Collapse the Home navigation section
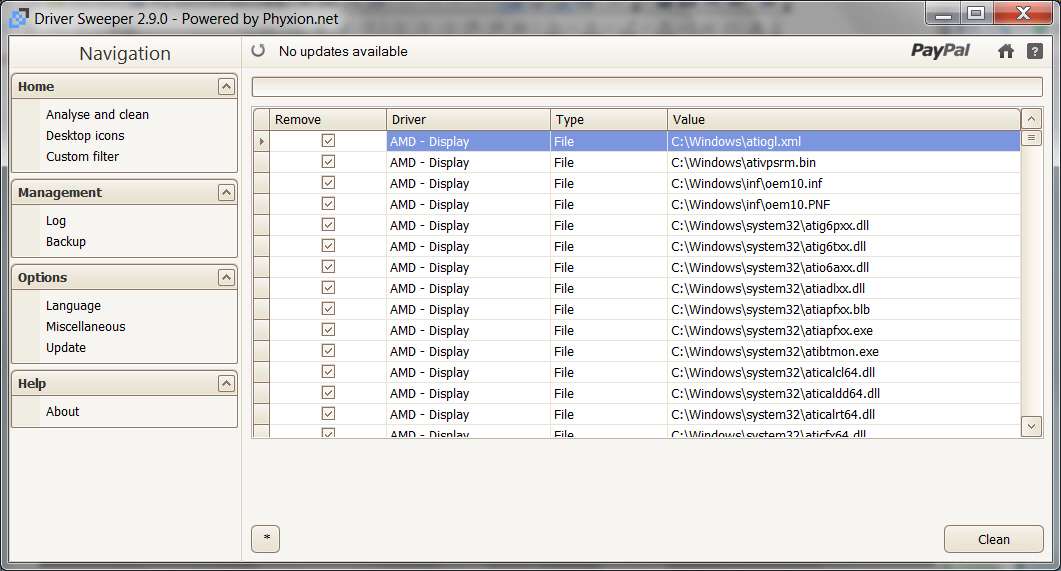The height and width of the screenshot is (571, 1061). (x=226, y=87)
